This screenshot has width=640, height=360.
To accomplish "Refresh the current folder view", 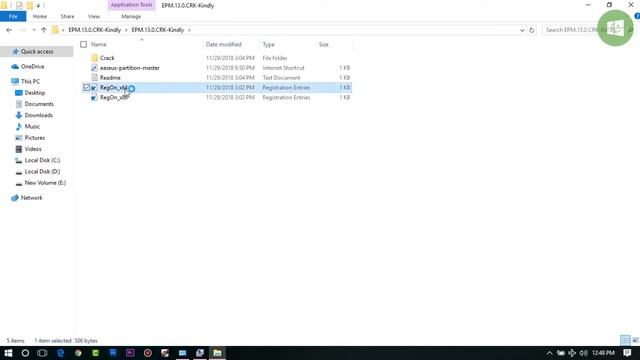I will pyautogui.click(x=531, y=30).
